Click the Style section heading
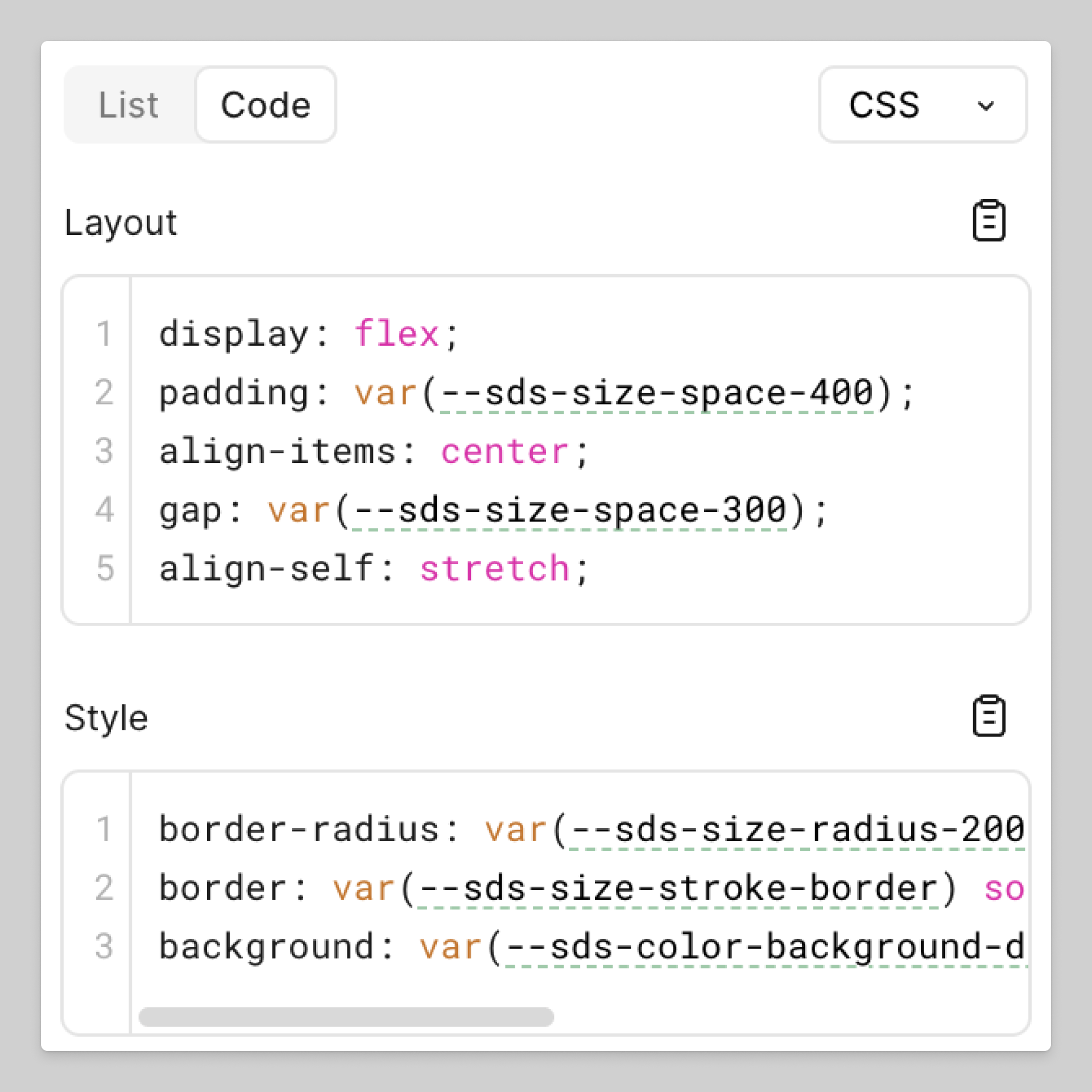1092x1092 pixels. (x=106, y=718)
